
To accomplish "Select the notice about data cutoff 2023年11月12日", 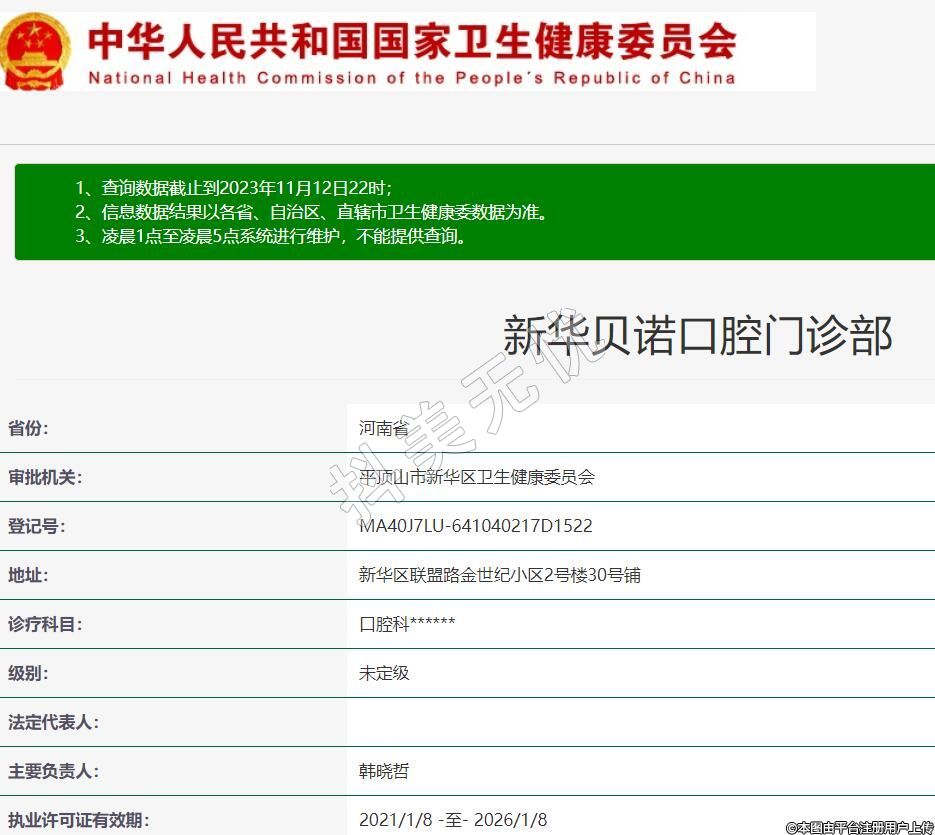I will coord(234,187).
